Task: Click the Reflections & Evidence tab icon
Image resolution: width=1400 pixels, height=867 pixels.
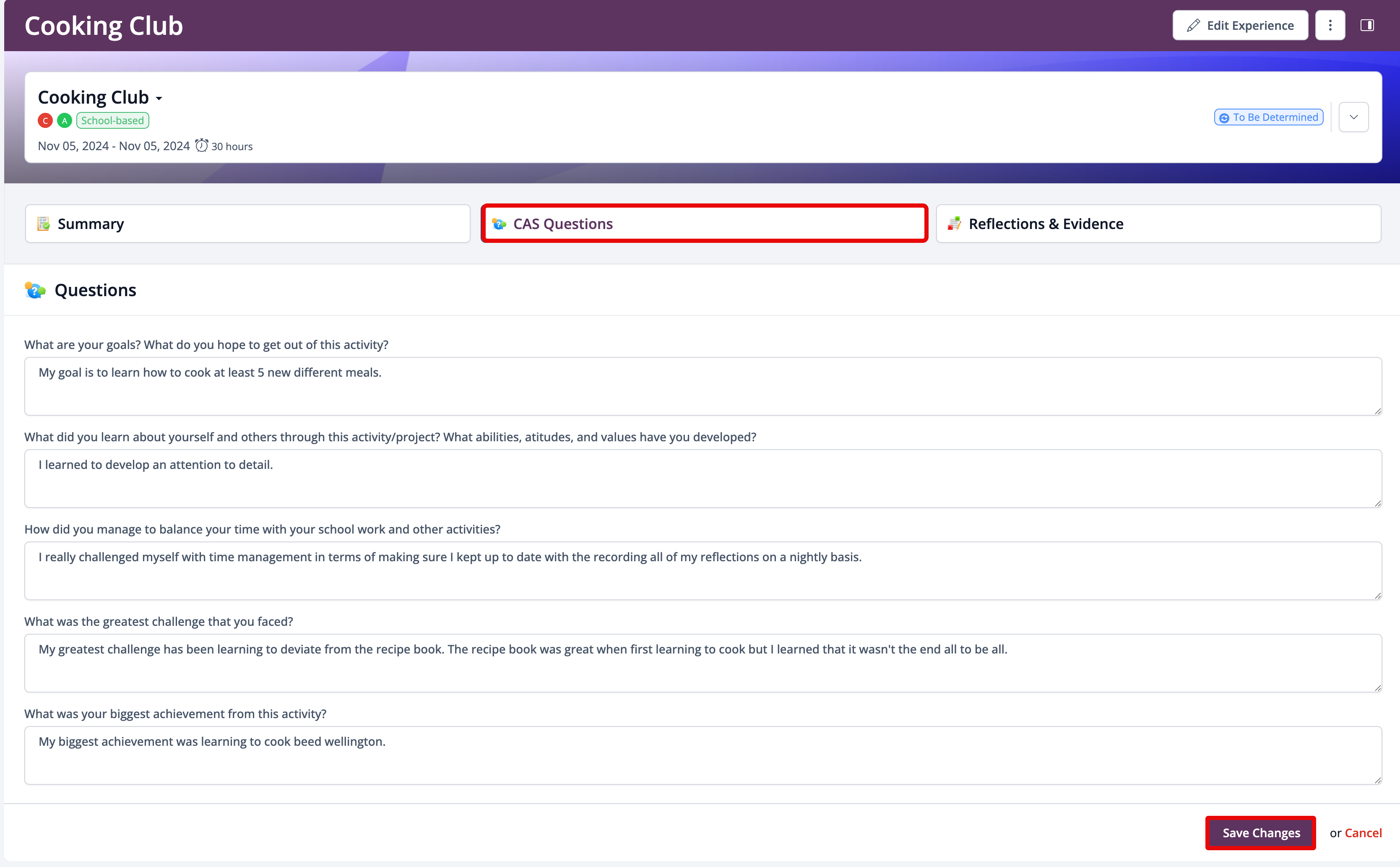Action: tap(954, 224)
